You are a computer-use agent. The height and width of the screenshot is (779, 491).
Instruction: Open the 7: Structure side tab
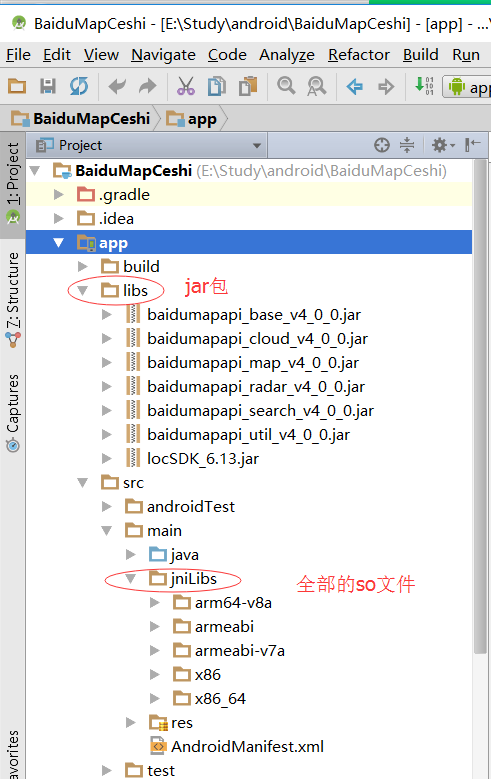pyautogui.click(x=13, y=300)
